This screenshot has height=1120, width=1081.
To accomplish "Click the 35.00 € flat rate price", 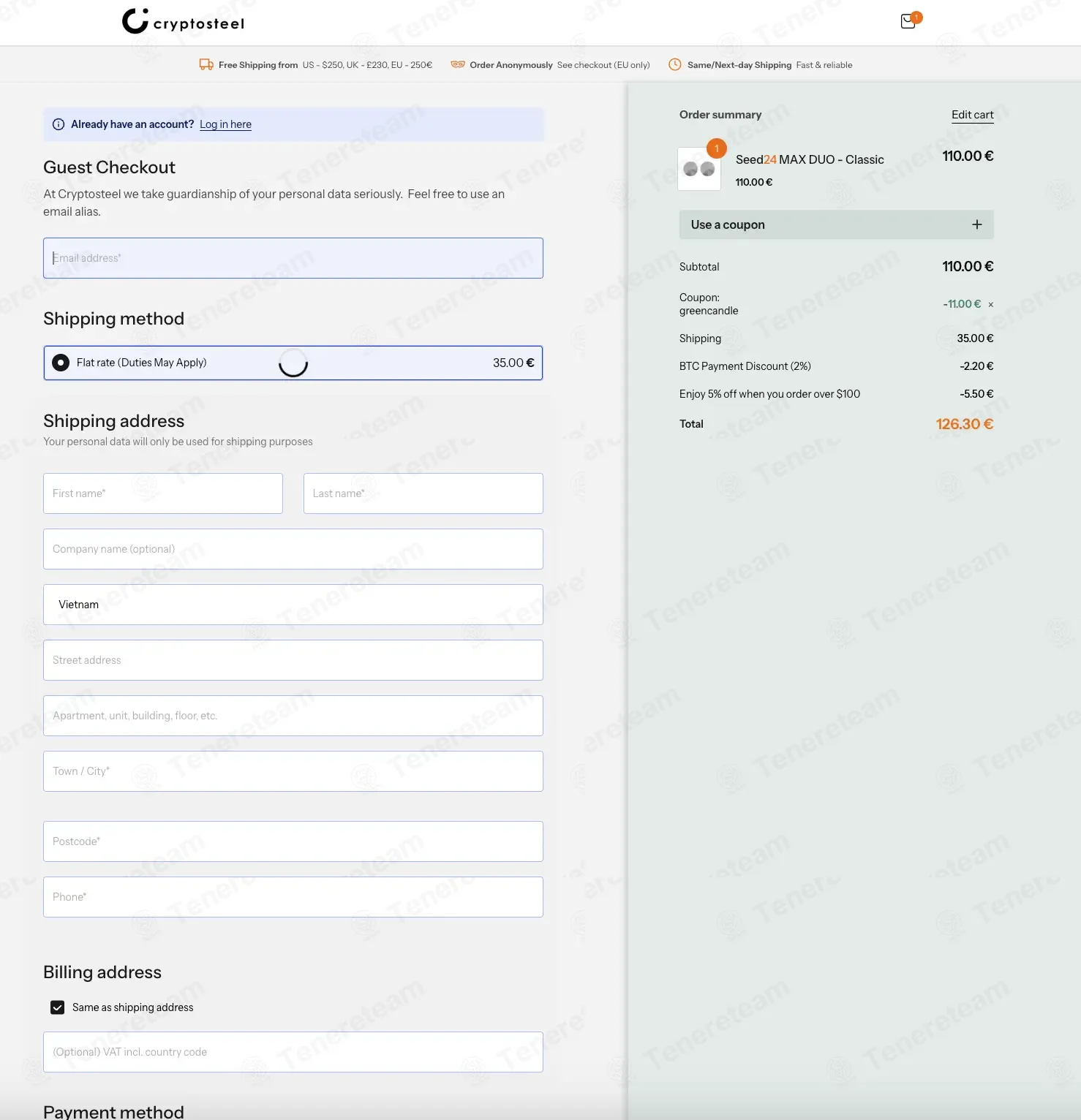I will click(513, 363).
